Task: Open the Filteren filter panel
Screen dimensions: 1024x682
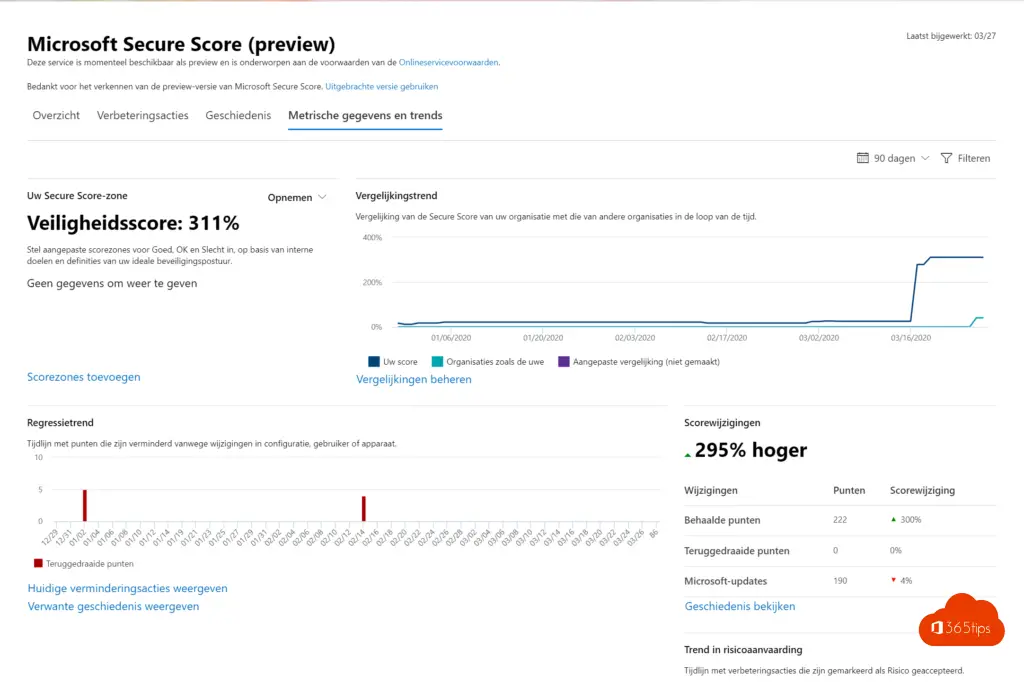Action: pos(965,158)
